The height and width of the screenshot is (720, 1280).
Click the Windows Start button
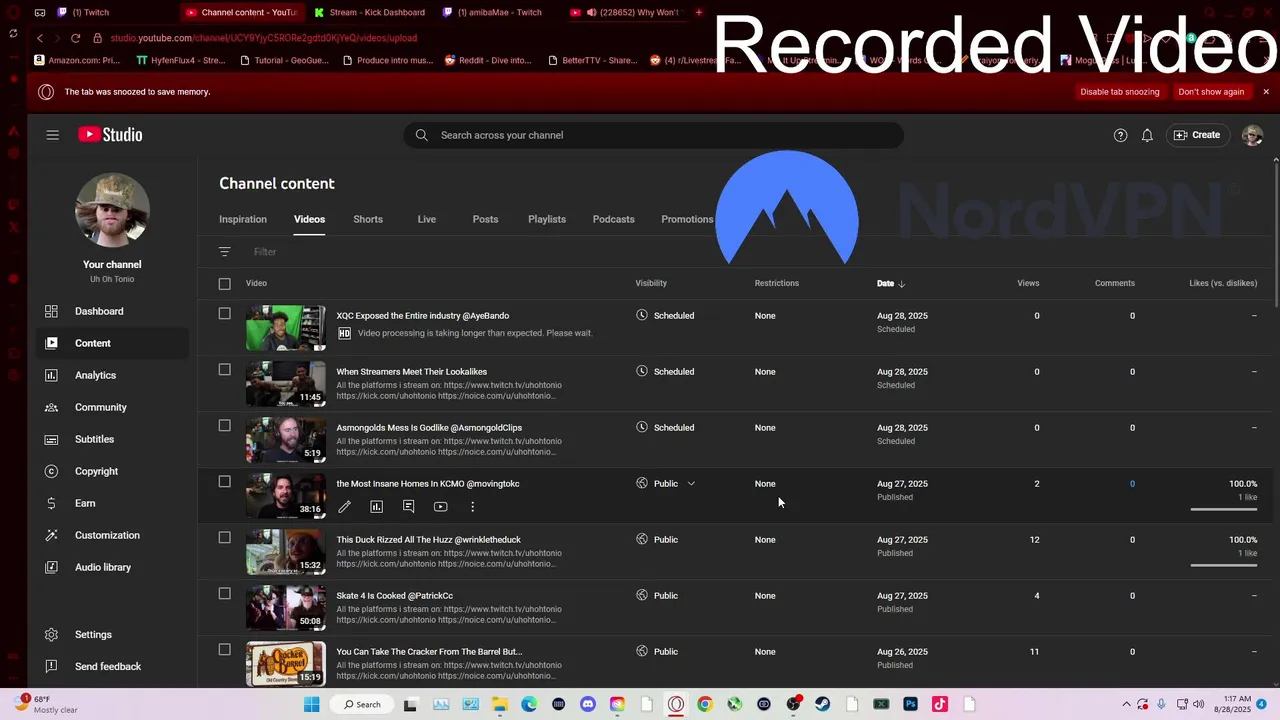coord(311,704)
